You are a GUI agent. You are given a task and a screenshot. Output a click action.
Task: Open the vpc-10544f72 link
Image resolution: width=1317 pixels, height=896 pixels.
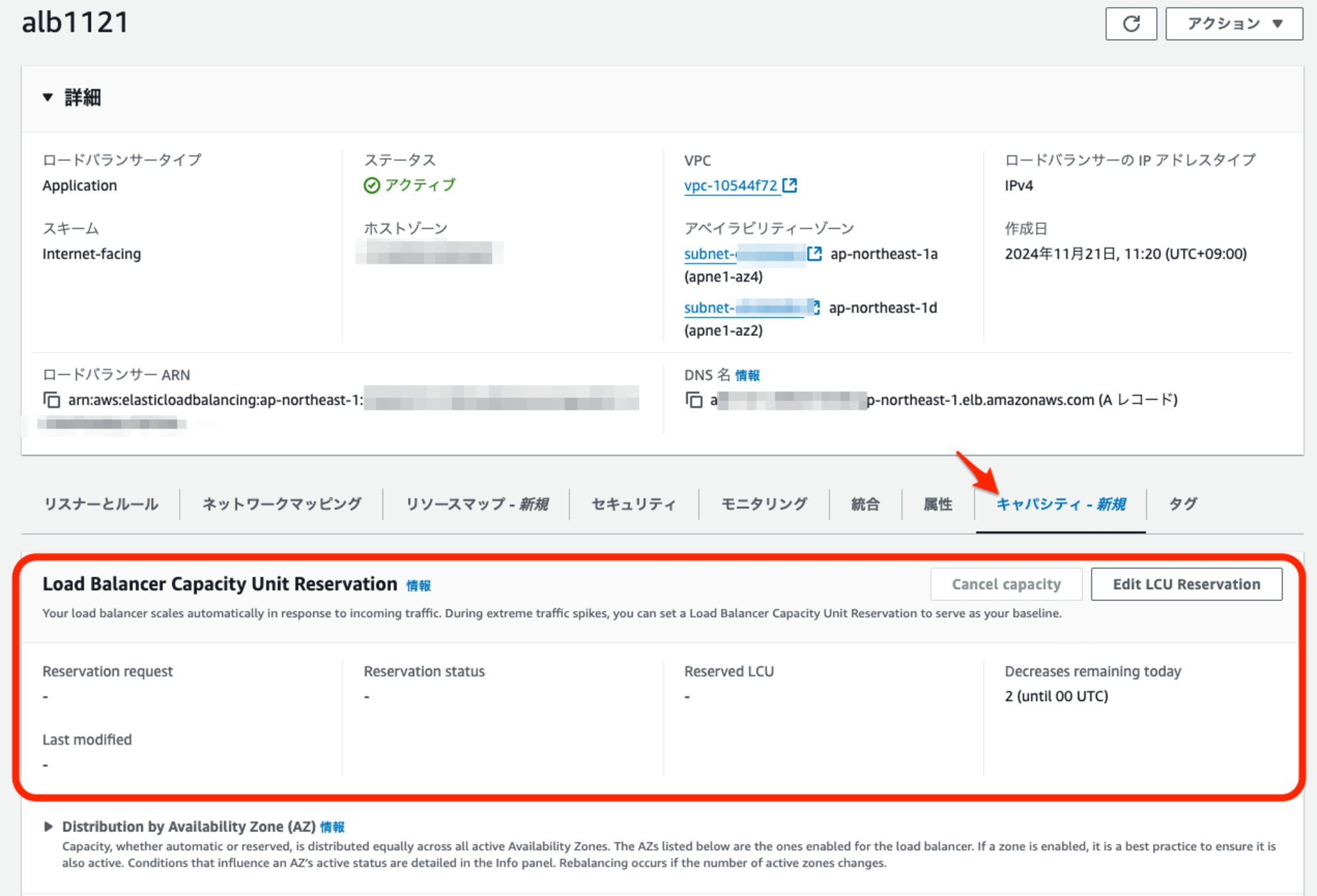pyautogui.click(x=730, y=186)
